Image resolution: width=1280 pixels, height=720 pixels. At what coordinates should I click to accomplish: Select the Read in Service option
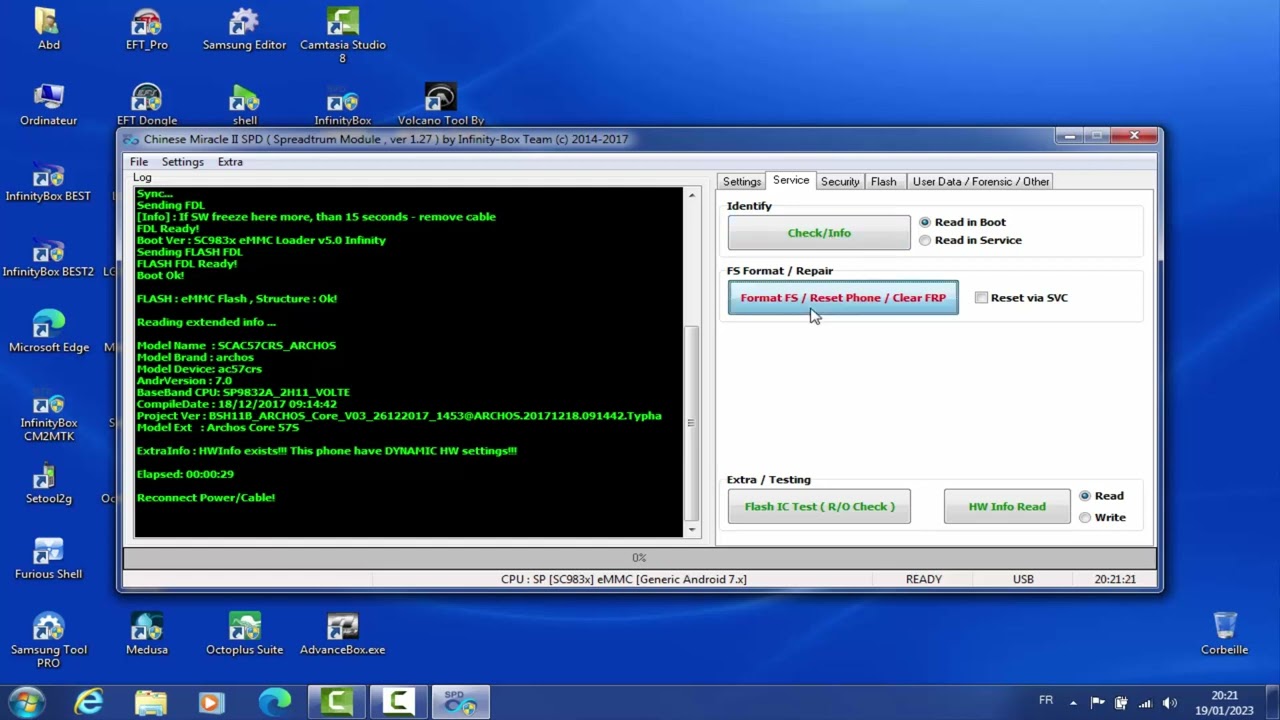point(970,240)
